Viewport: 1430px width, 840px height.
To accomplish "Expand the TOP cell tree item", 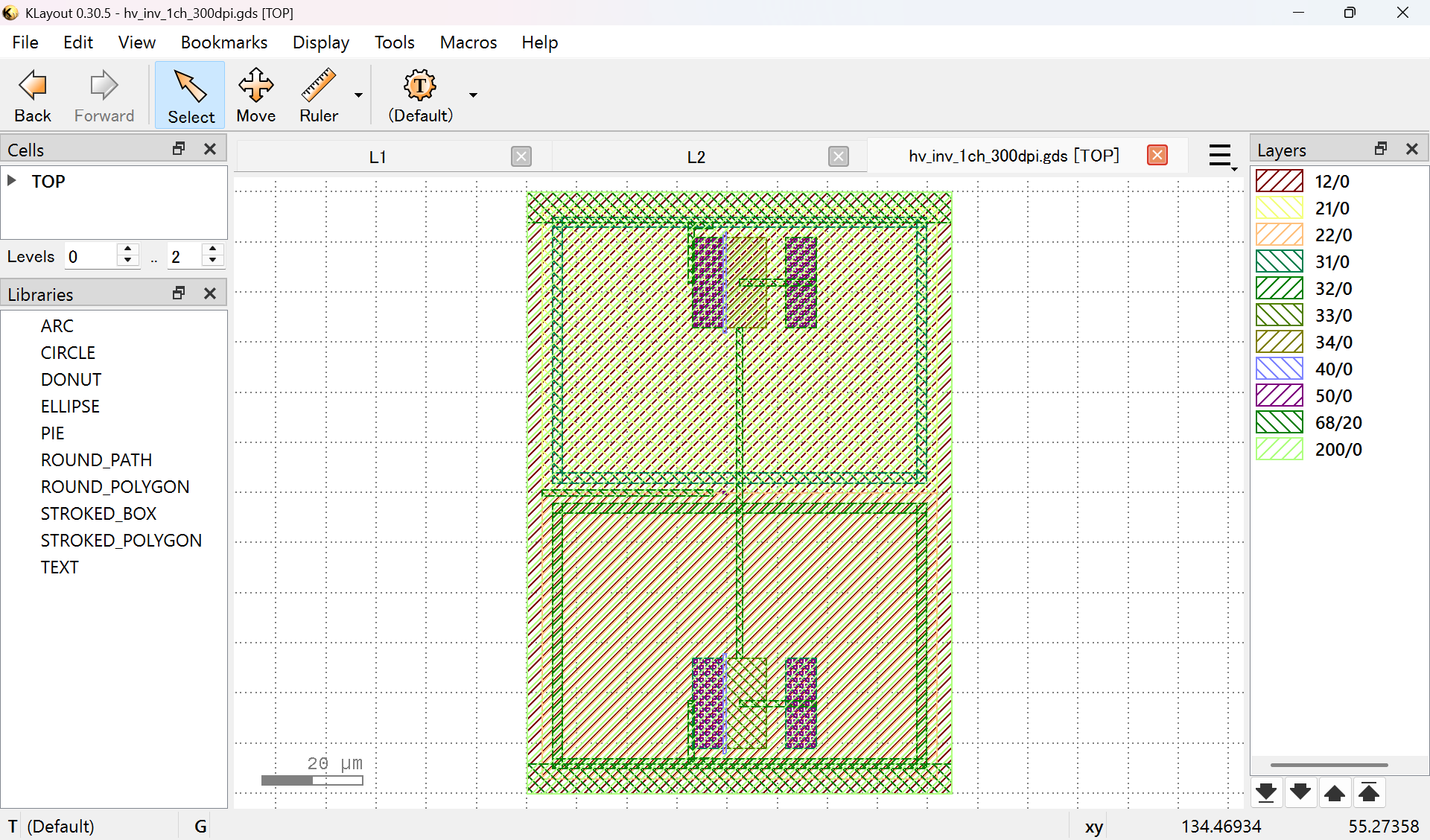I will tap(10, 179).
